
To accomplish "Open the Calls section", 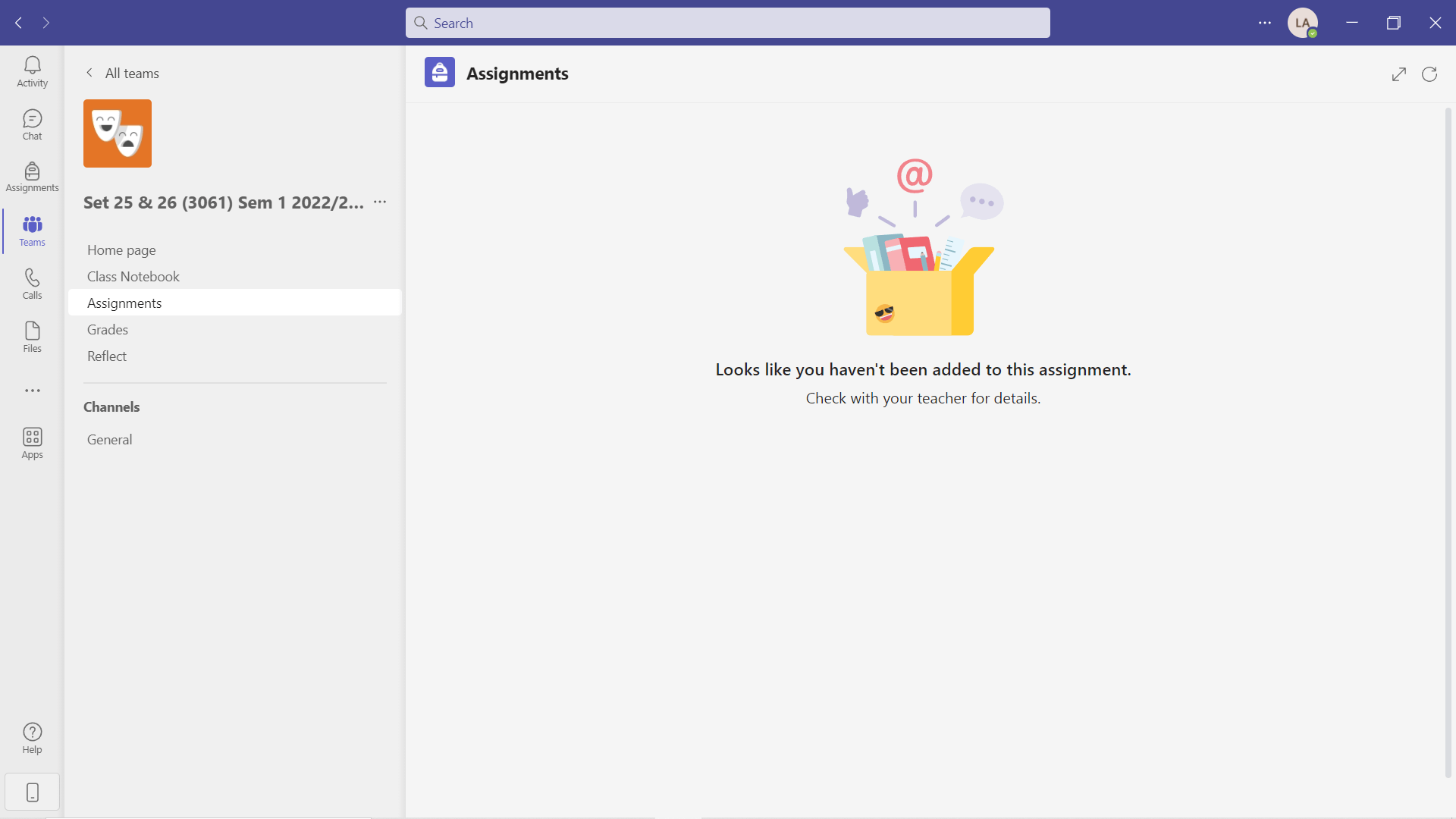I will coord(32,284).
